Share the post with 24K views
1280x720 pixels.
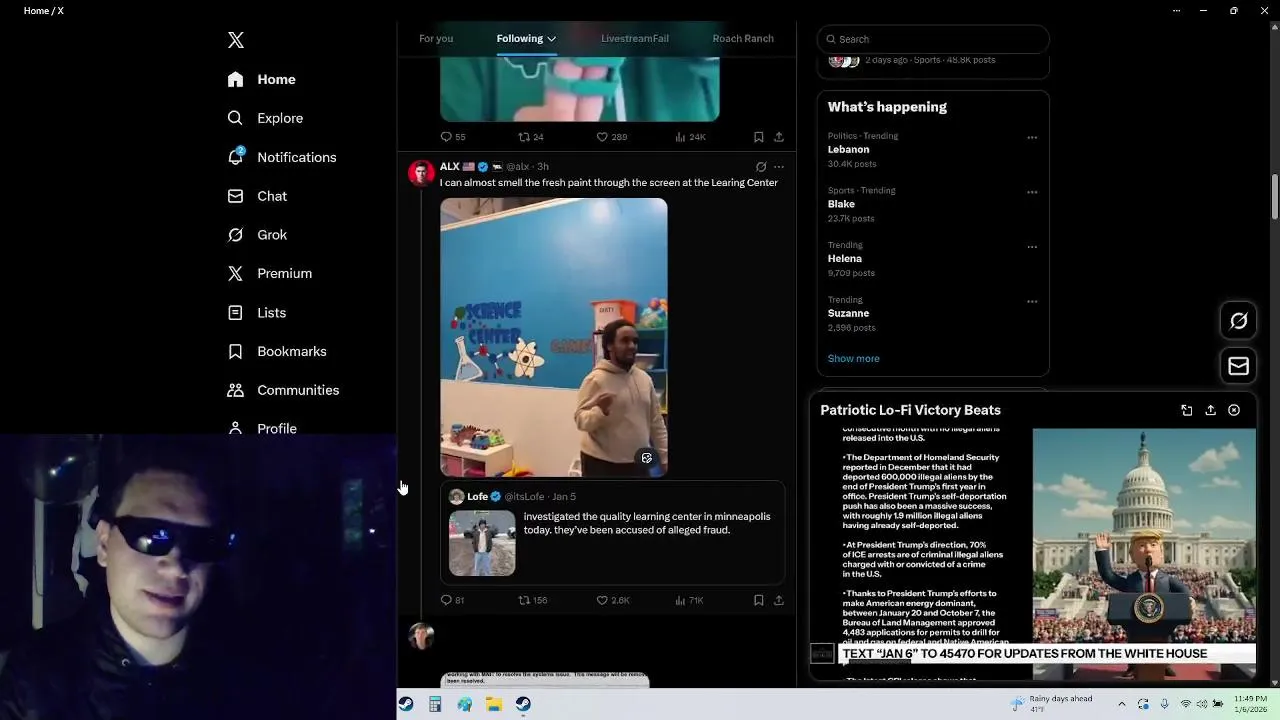(x=779, y=137)
